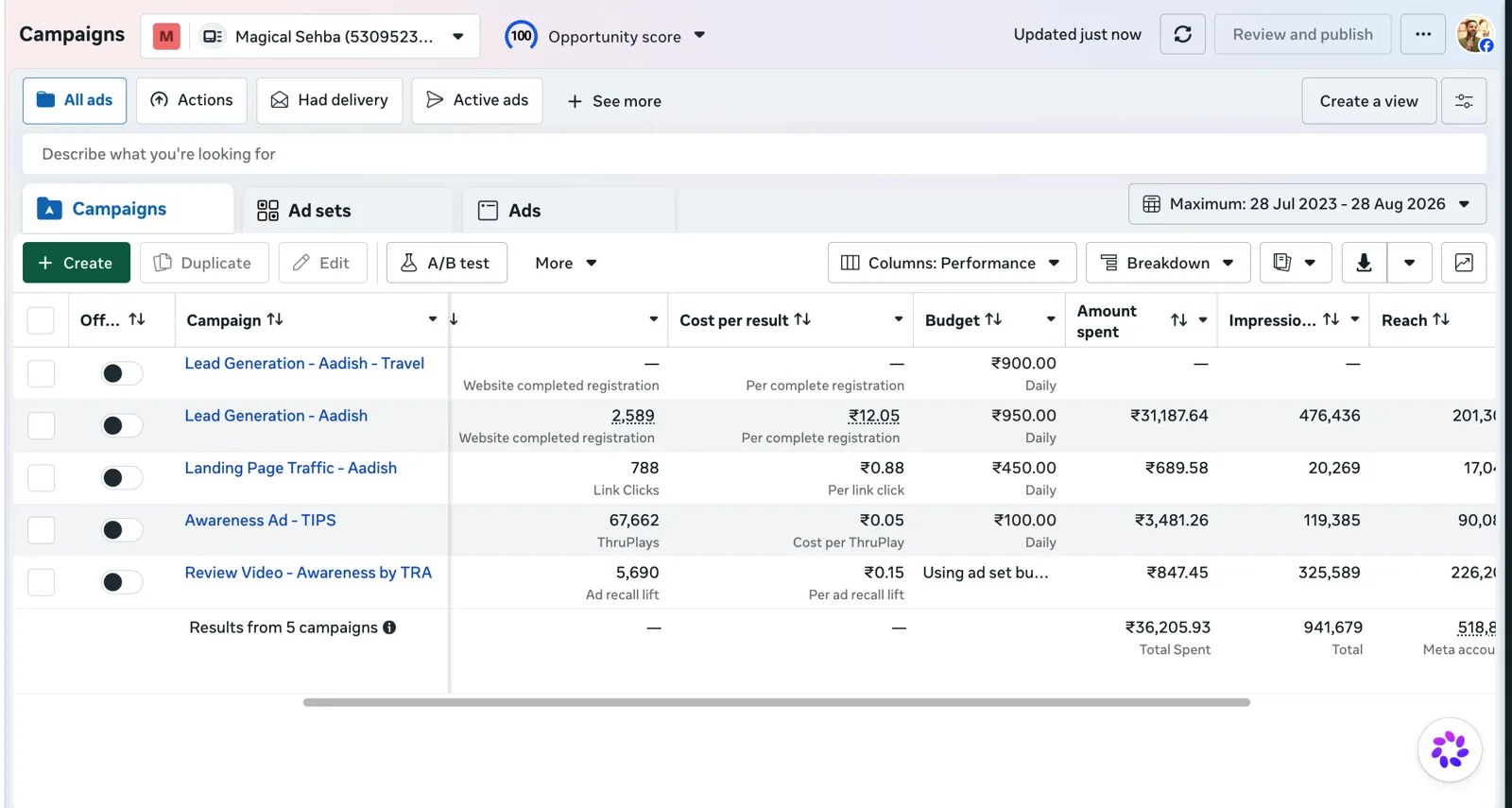The image size is (1512, 808).
Task: Sort by the Budget column arrows
Action: (993, 319)
